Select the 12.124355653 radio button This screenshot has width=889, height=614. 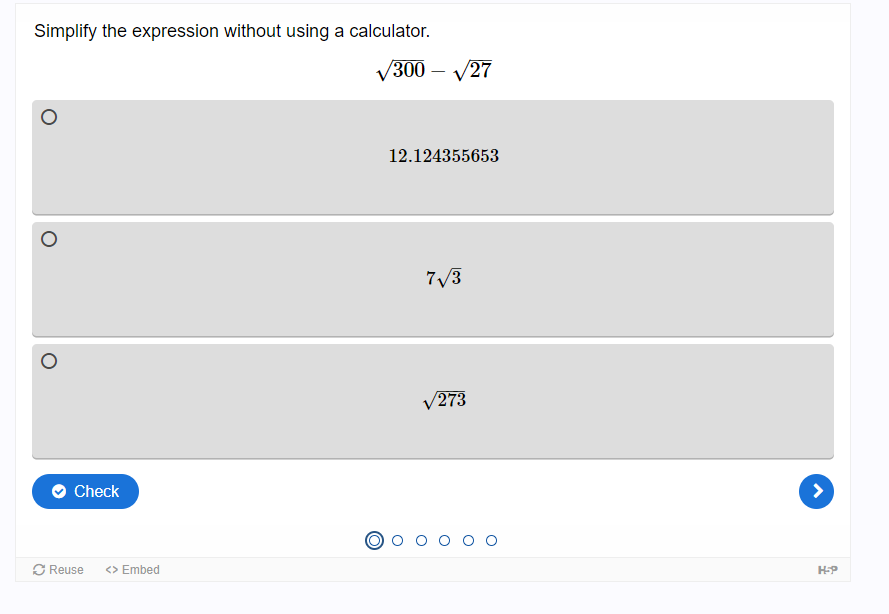coord(49,117)
